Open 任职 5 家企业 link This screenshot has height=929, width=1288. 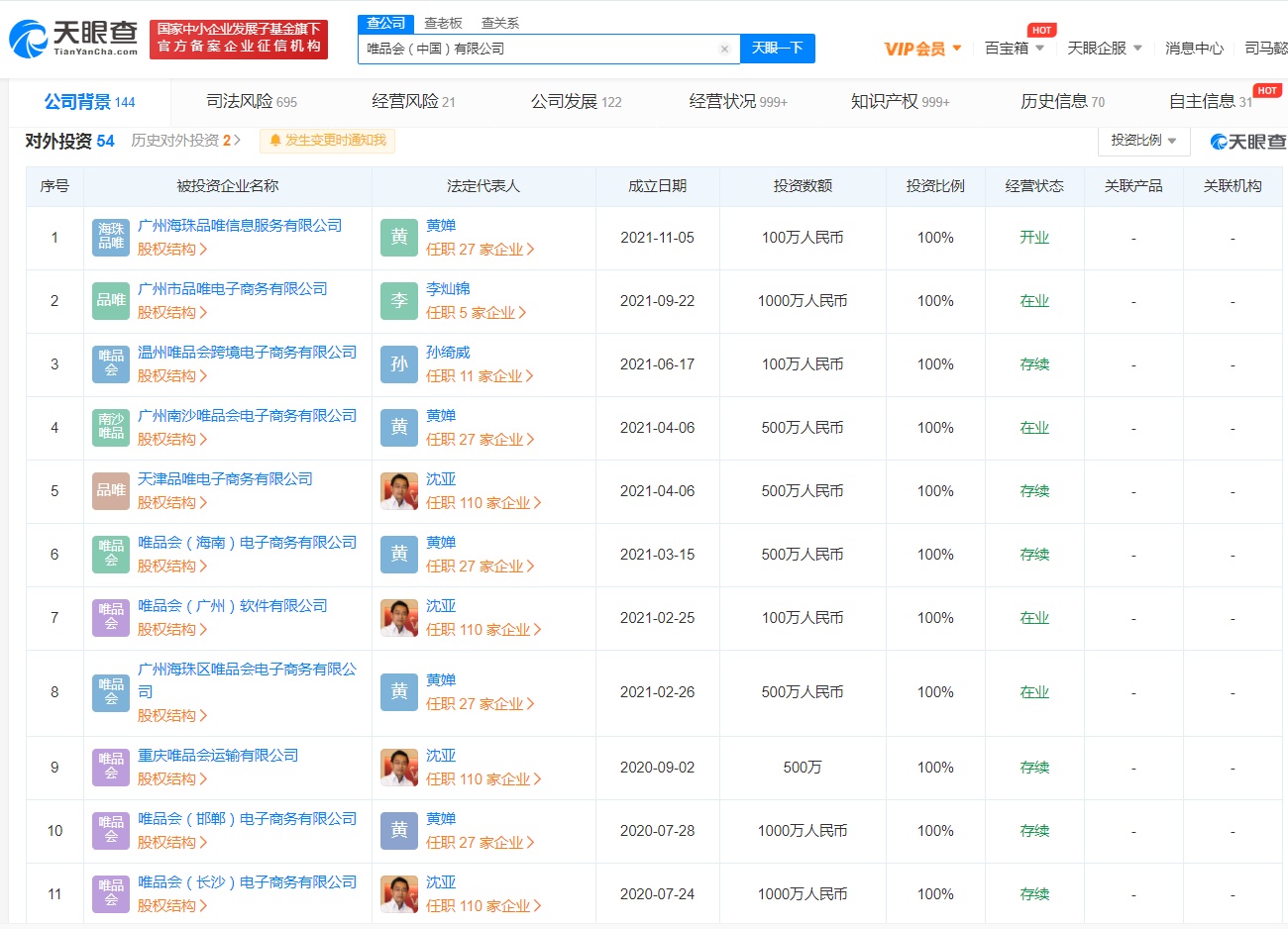[476, 313]
